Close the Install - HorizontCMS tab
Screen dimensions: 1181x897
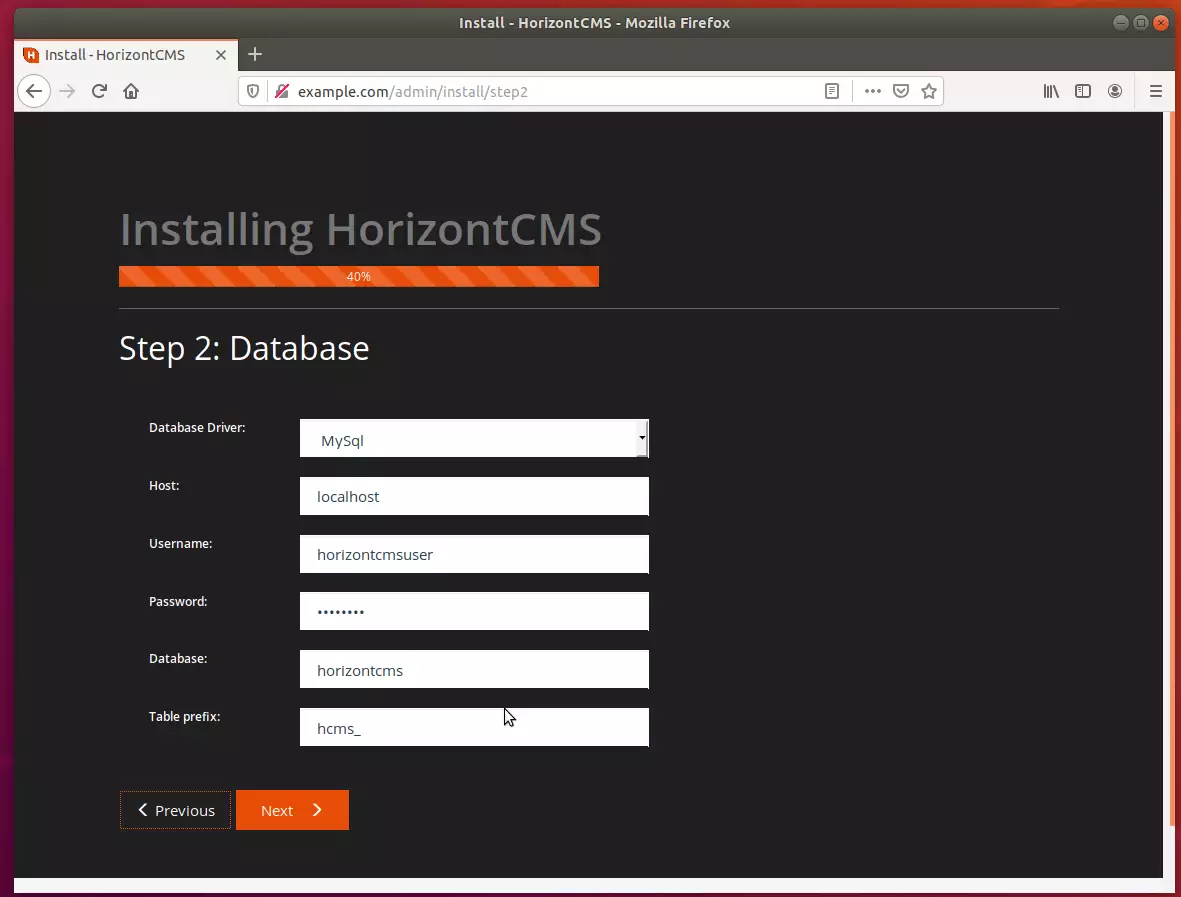(x=221, y=55)
